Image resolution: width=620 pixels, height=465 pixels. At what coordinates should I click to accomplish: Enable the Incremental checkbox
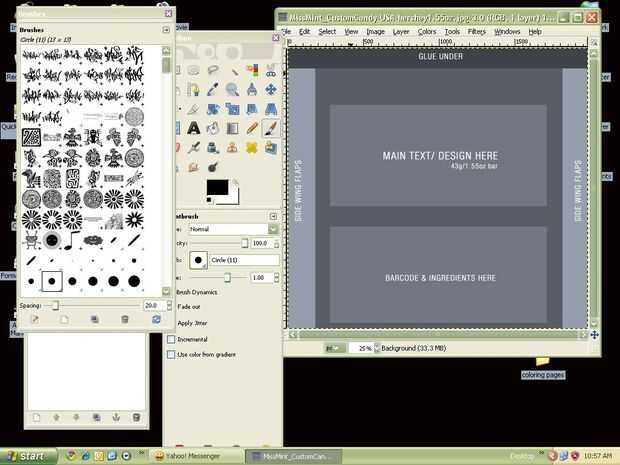(x=171, y=339)
